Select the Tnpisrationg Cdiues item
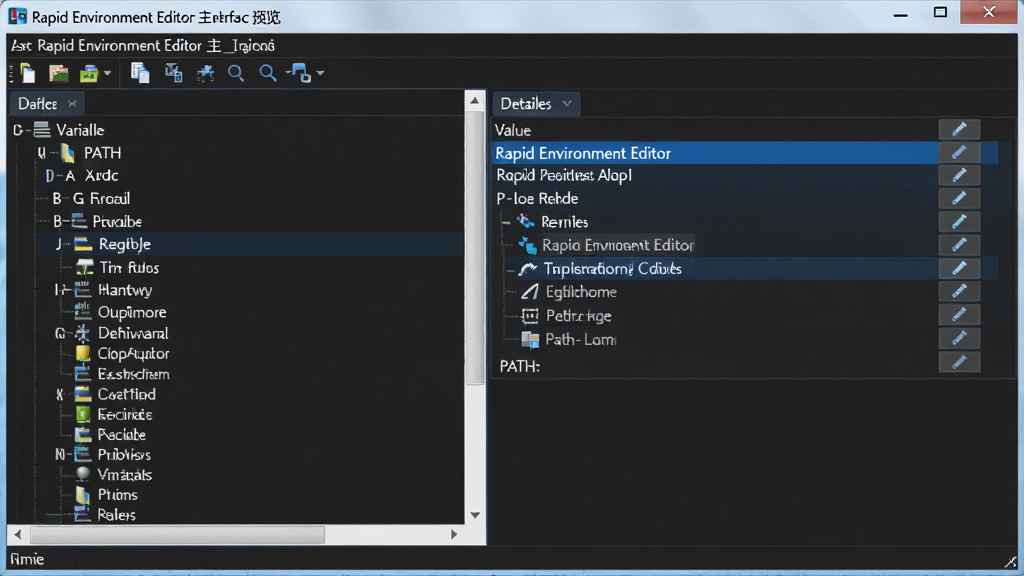The width and height of the screenshot is (1024, 576). (x=613, y=269)
